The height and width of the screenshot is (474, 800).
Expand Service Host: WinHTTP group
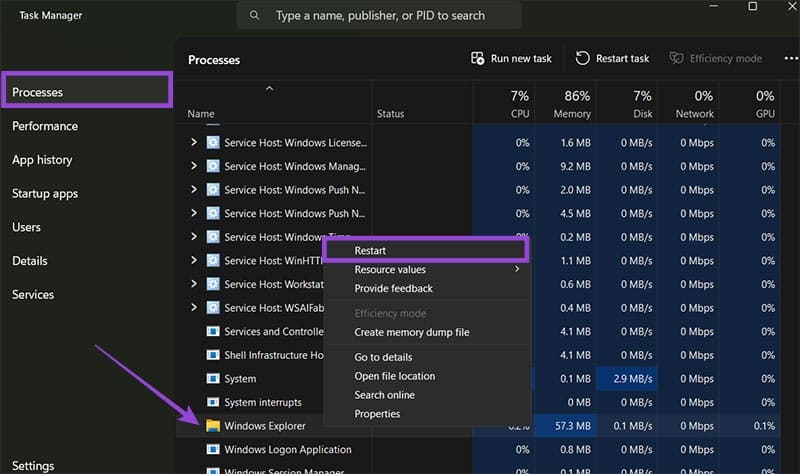click(x=193, y=260)
